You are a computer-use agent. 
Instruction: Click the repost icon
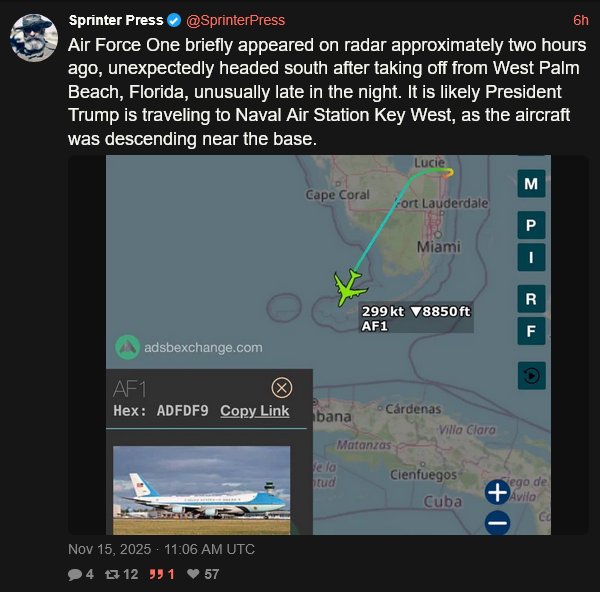click(x=112, y=575)
